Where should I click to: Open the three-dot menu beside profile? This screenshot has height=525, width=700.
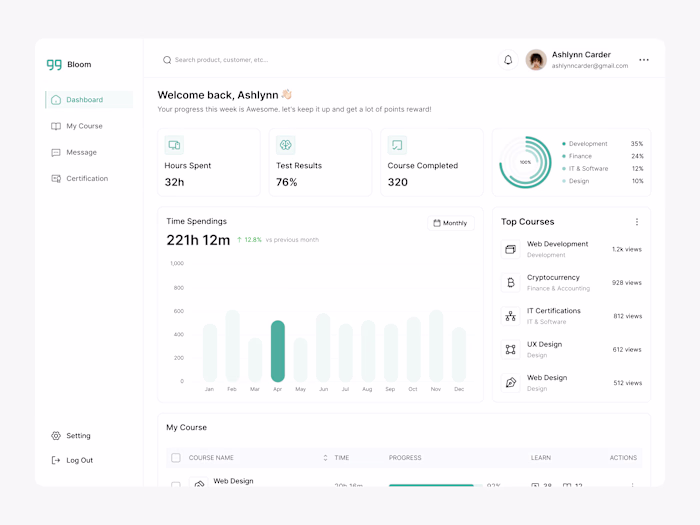pyautogui.click(x=644, y=60)
